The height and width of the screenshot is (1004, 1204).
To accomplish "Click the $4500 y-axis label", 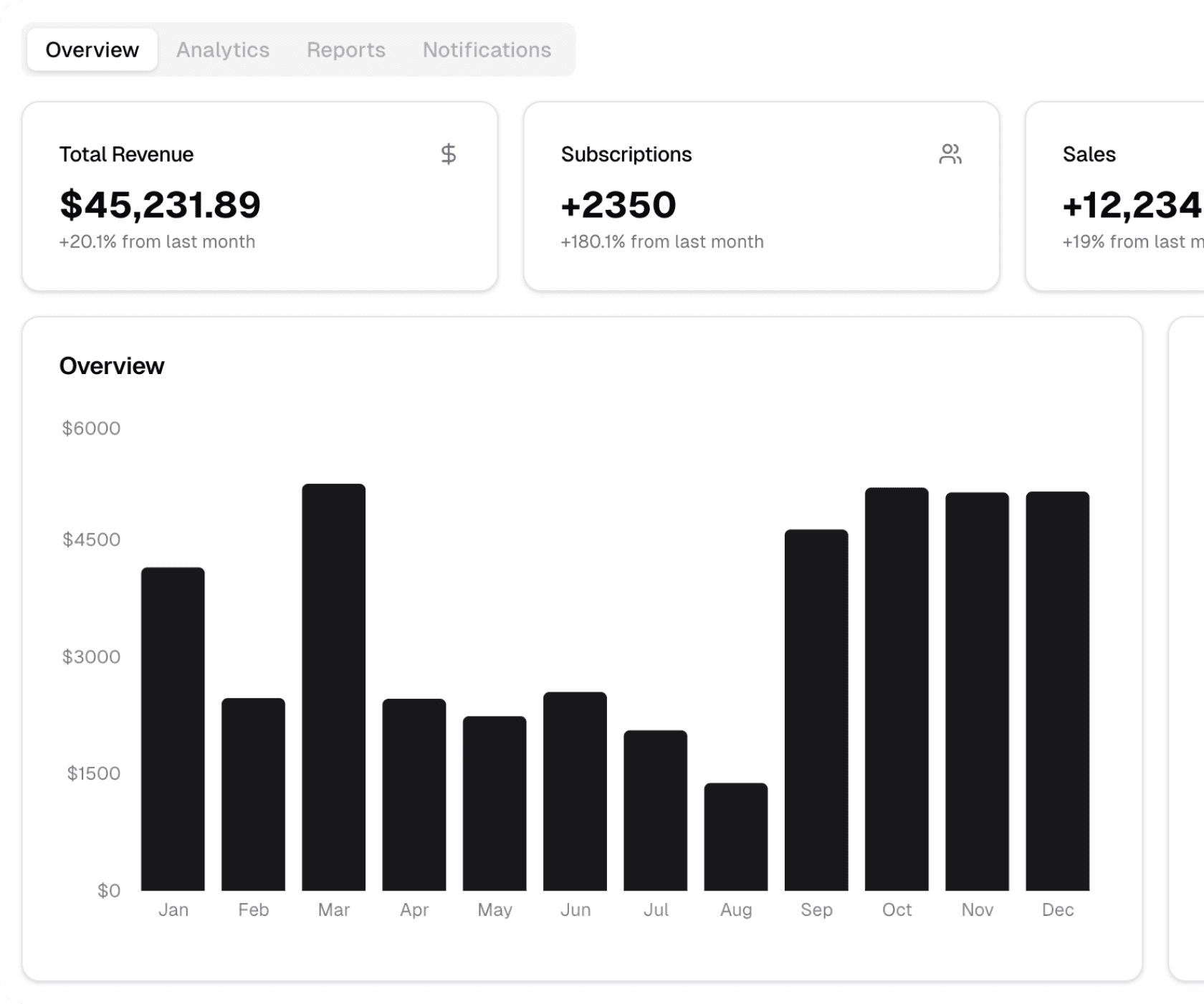I will (91, 540).
